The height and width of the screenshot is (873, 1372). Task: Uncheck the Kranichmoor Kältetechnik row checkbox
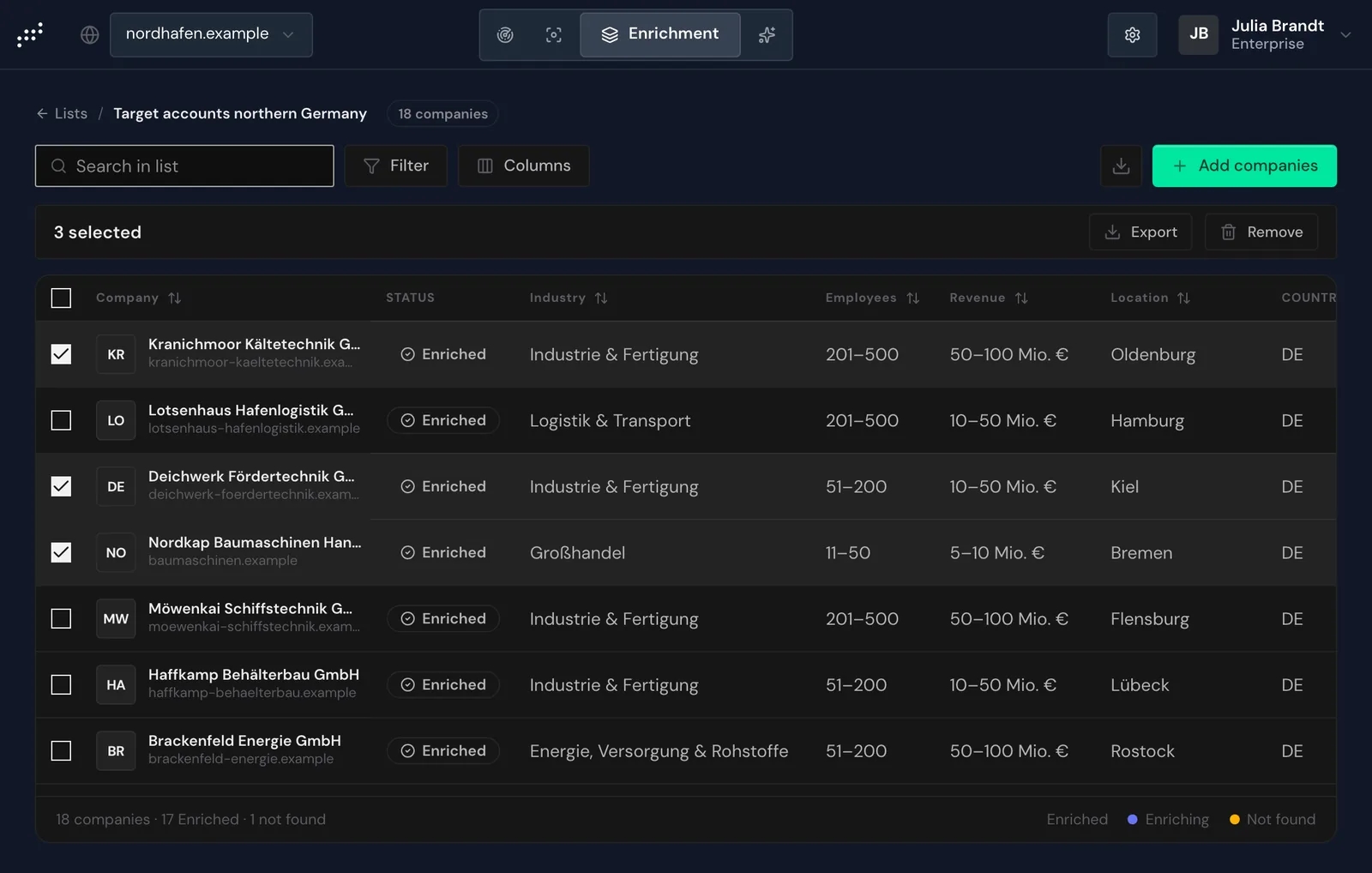click(61, 354)
